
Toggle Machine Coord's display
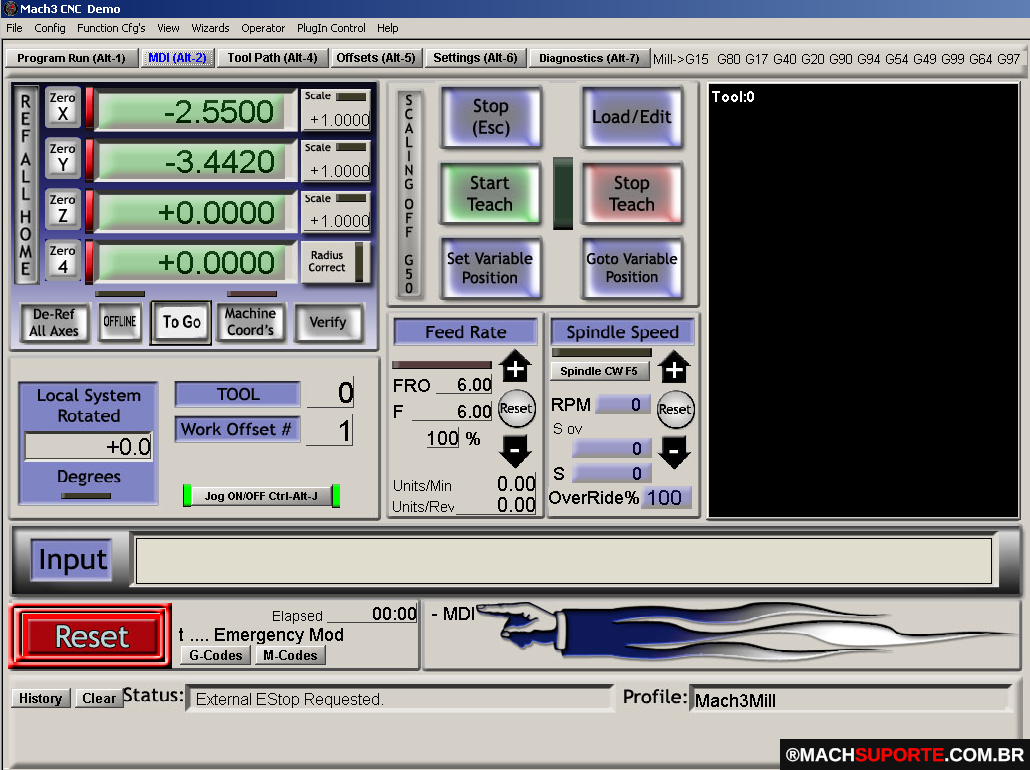tap(250, 322)
